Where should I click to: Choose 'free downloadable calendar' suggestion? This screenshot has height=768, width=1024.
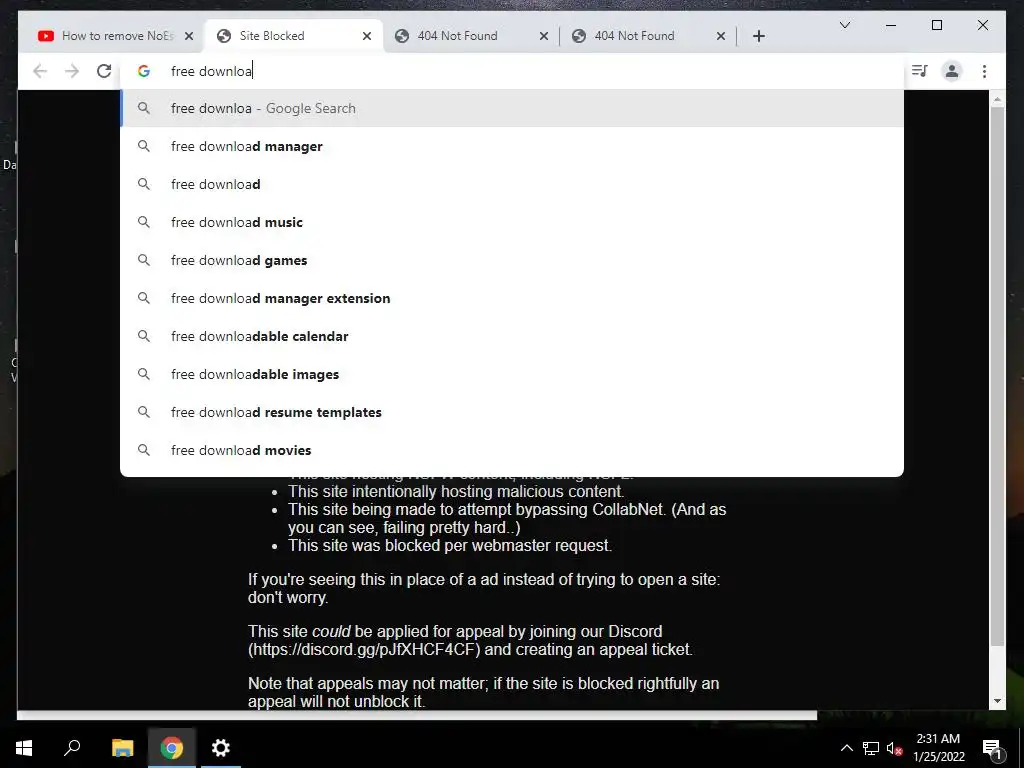512,336
